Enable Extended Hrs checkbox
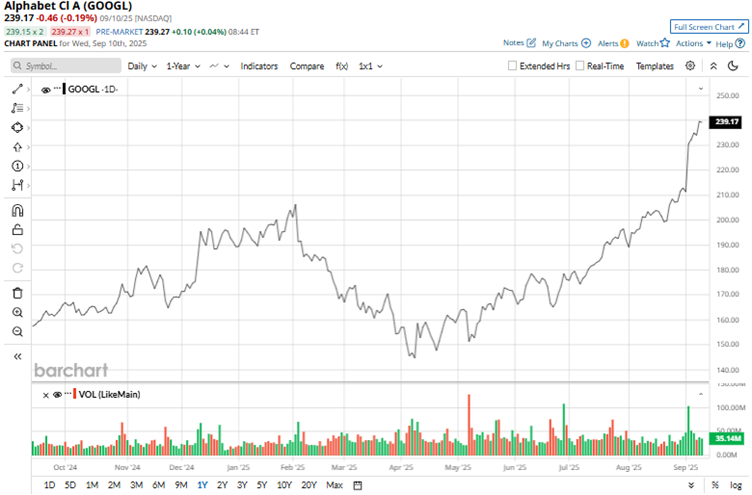The width and height of the screenshot is (752, 495). [x=512, y=65]
